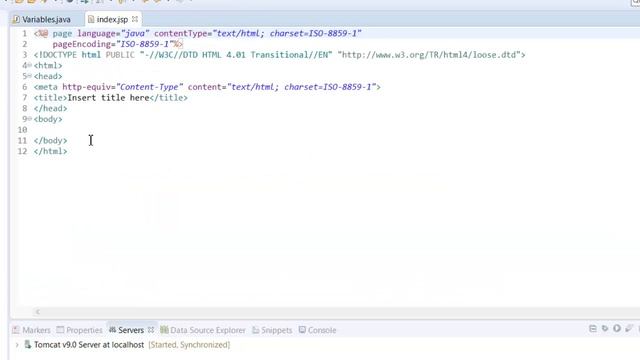This screenshot has height=360, width=640.
Task: Close the Servers view using its X icon
Action: [x=151, y=329]
